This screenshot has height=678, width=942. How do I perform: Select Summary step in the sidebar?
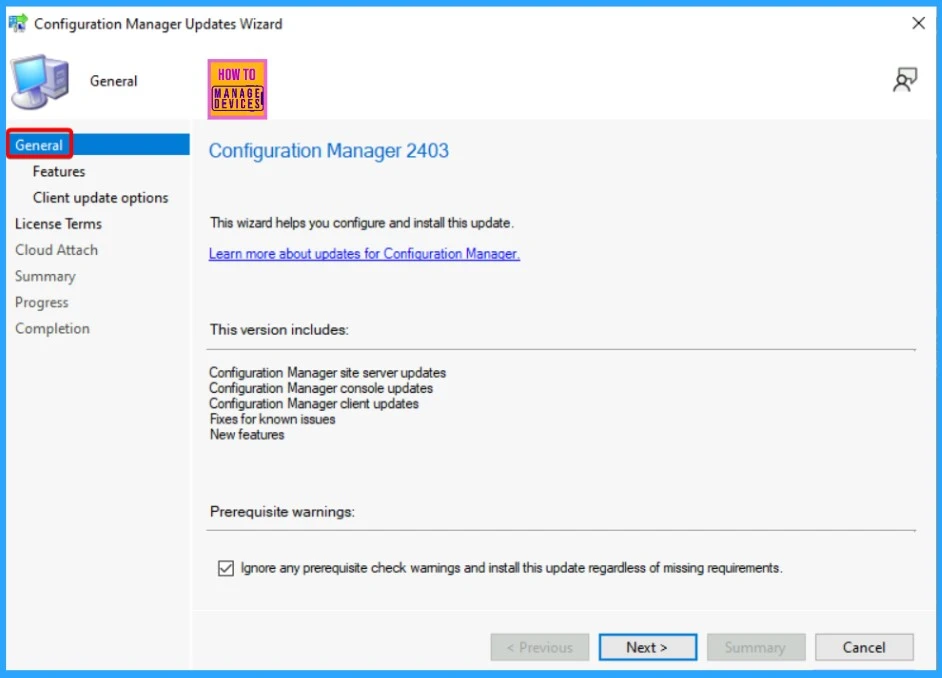point(45,276)
